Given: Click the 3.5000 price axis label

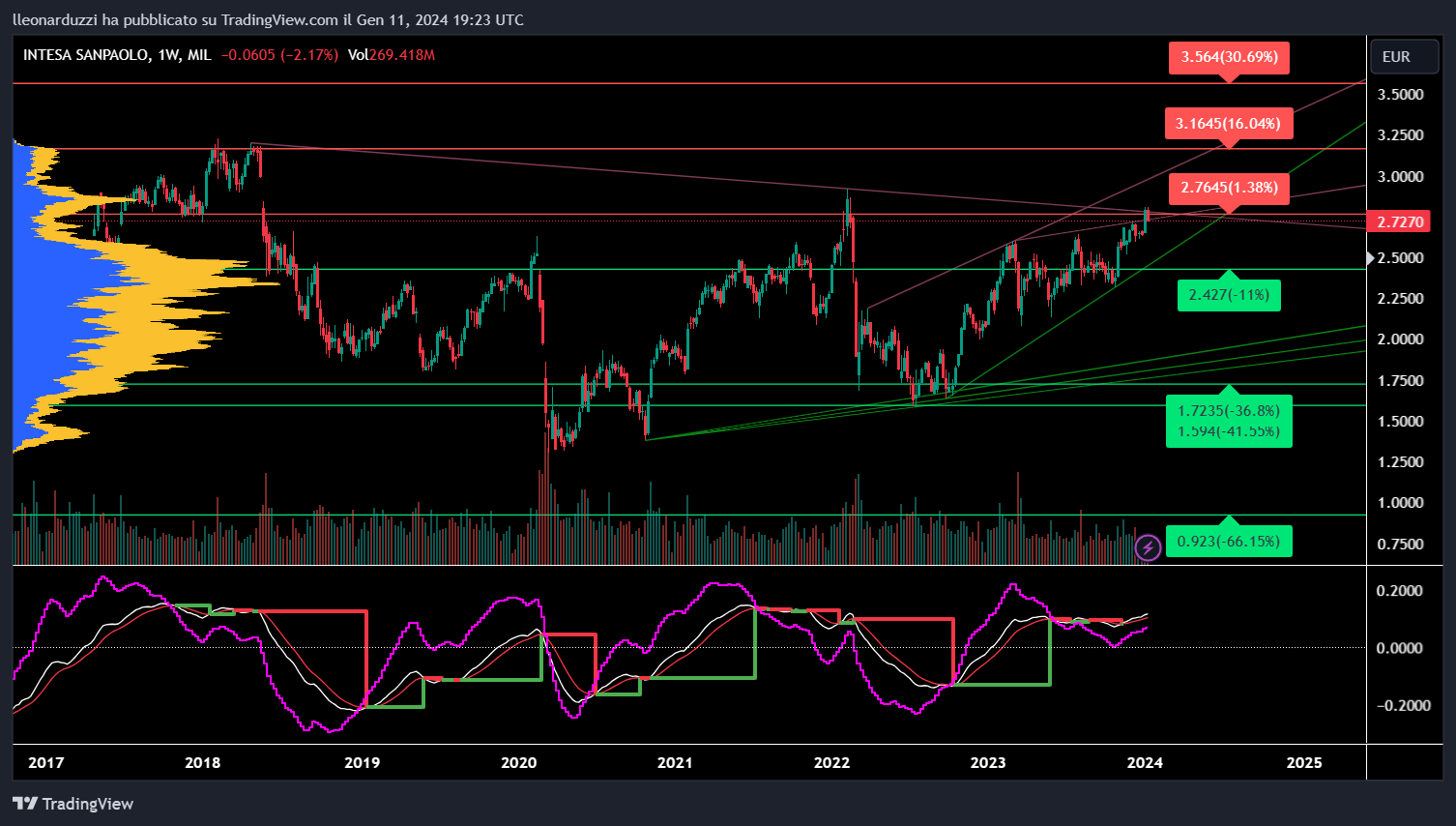Looking at the screenshot, I should [1400, 95].
